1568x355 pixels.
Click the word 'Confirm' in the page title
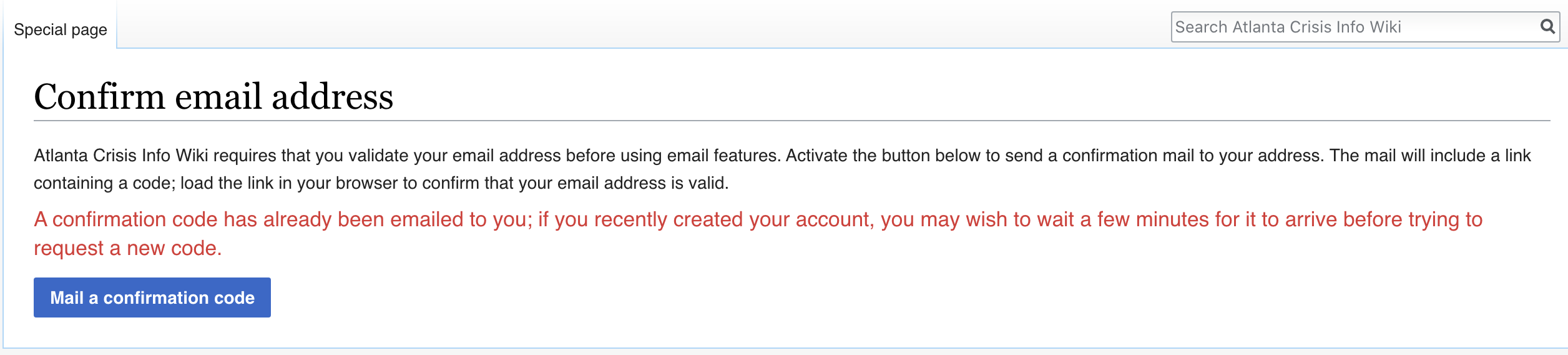click(x=99, y=96)
